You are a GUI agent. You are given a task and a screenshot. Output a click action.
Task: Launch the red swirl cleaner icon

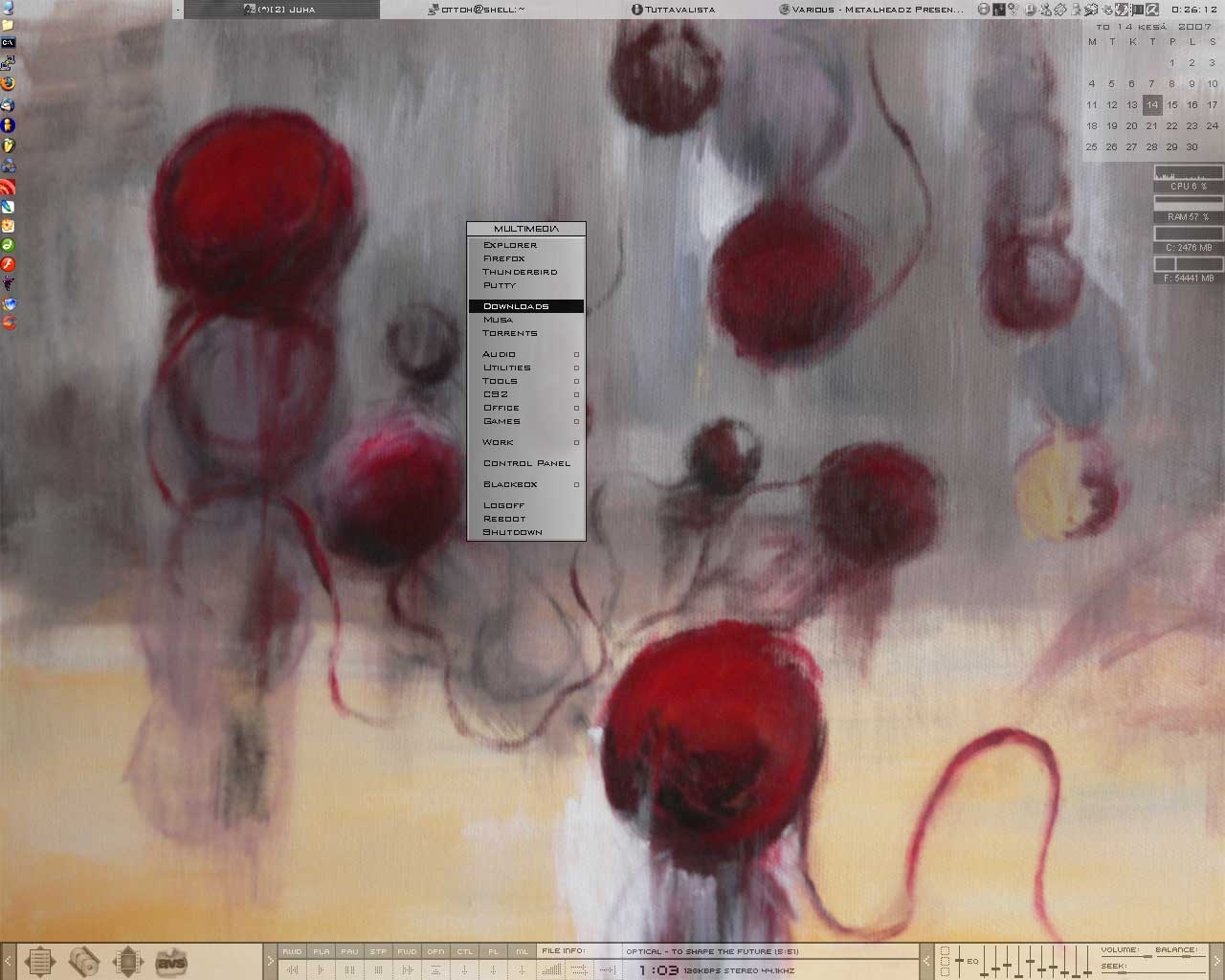tap(8, 323)
